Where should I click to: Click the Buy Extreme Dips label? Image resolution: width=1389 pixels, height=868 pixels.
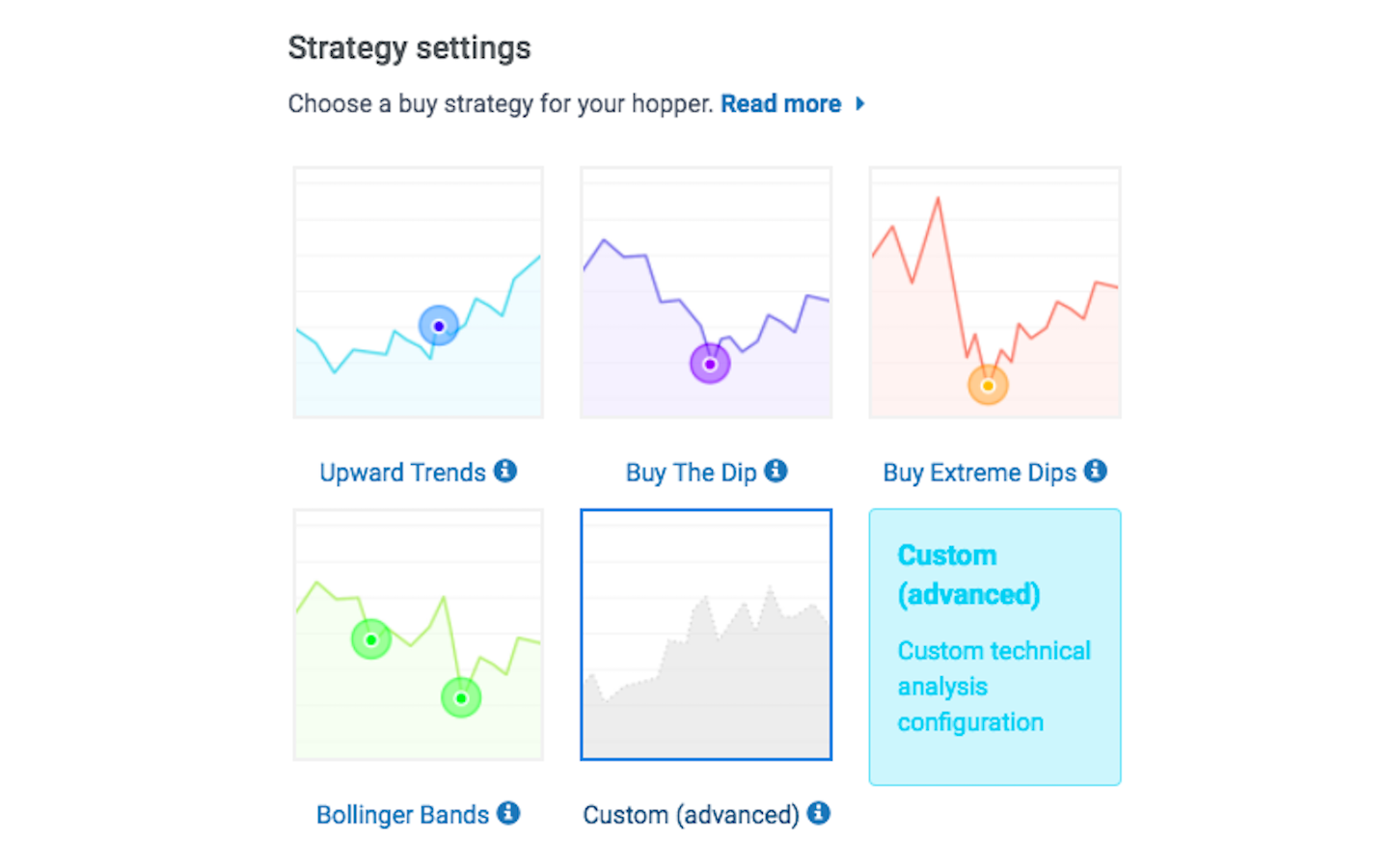coord(979,473)
